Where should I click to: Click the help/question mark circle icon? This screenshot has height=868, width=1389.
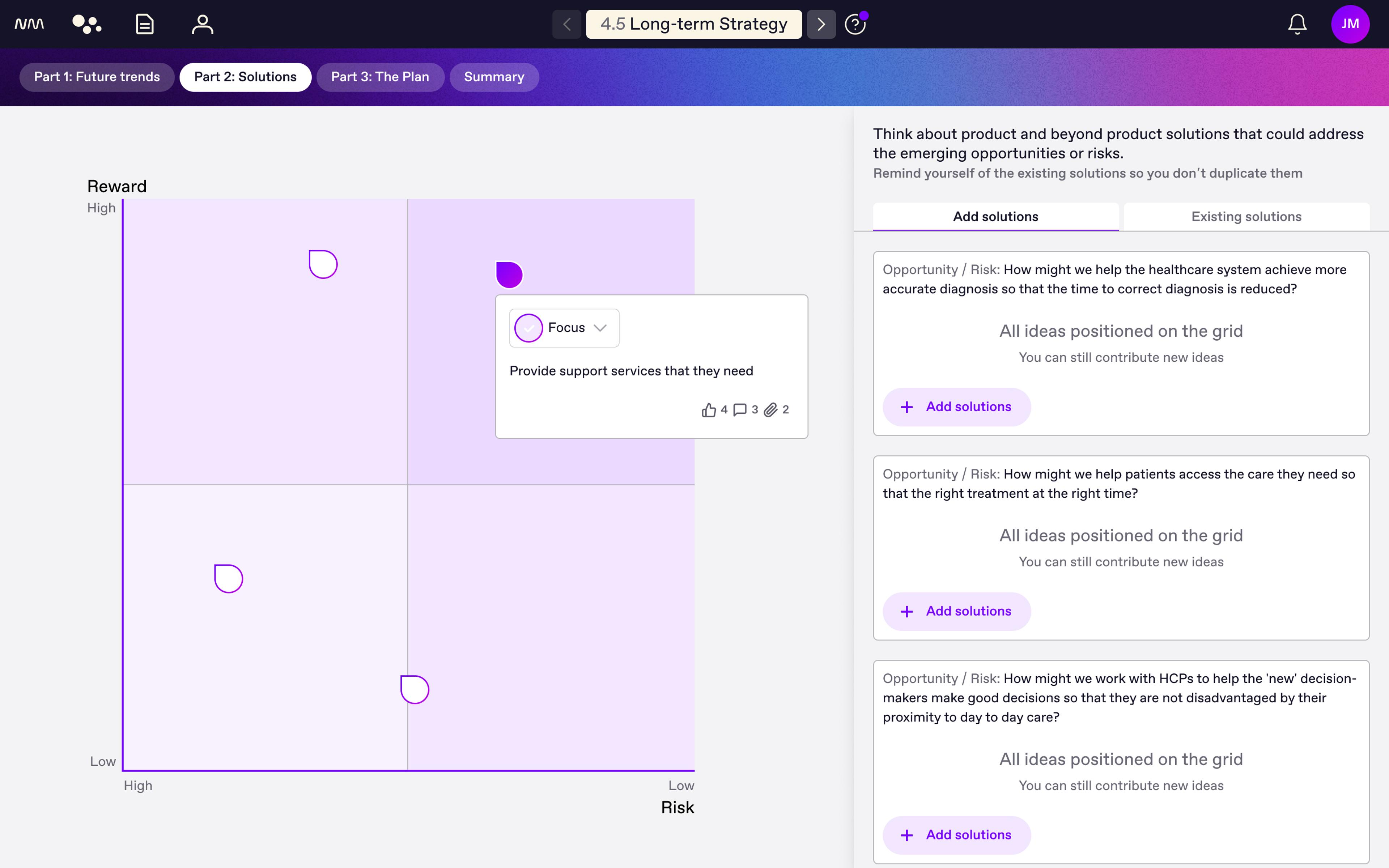(855, 24)
